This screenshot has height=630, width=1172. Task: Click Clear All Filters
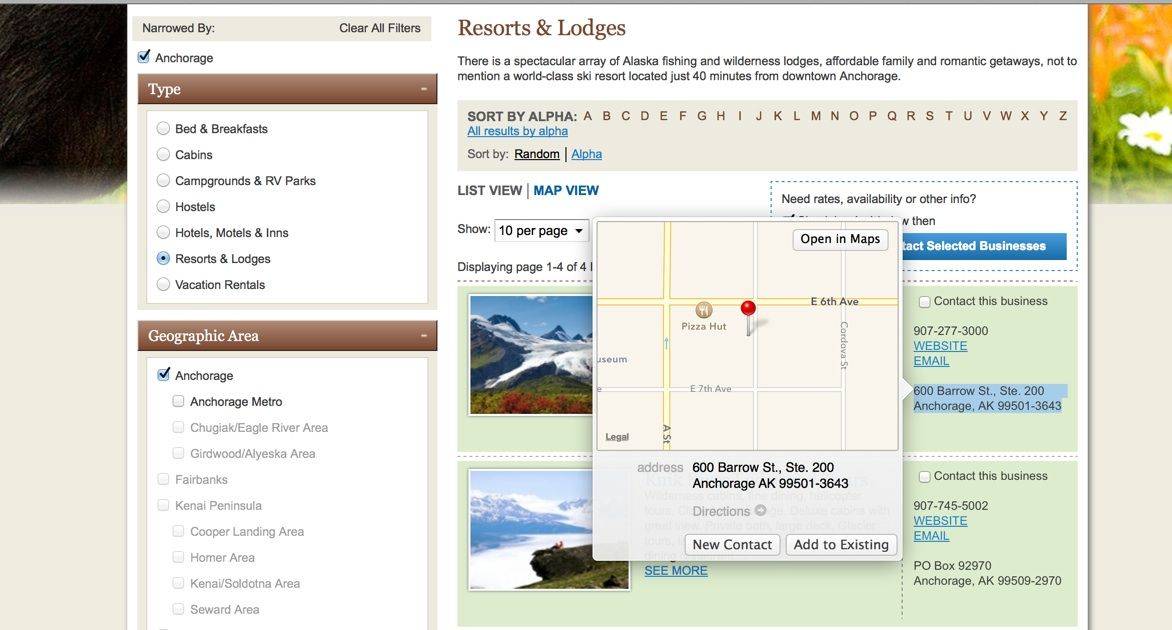379,28
